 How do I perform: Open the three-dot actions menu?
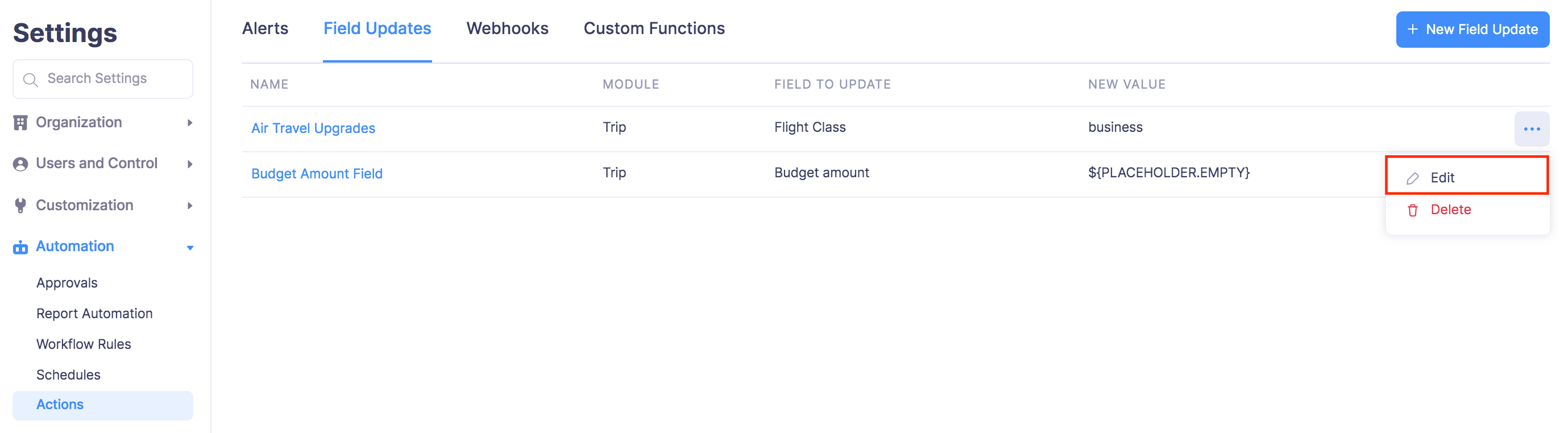click(x=1532, y=128)
